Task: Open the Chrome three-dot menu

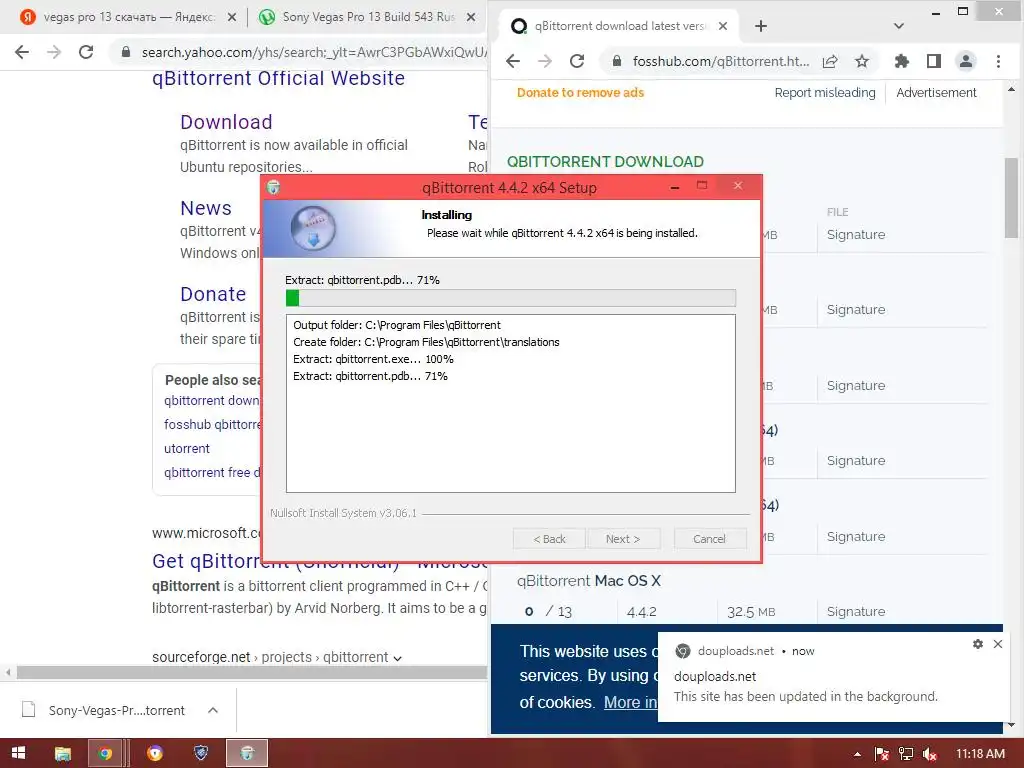Action: [x=998, y=61]
